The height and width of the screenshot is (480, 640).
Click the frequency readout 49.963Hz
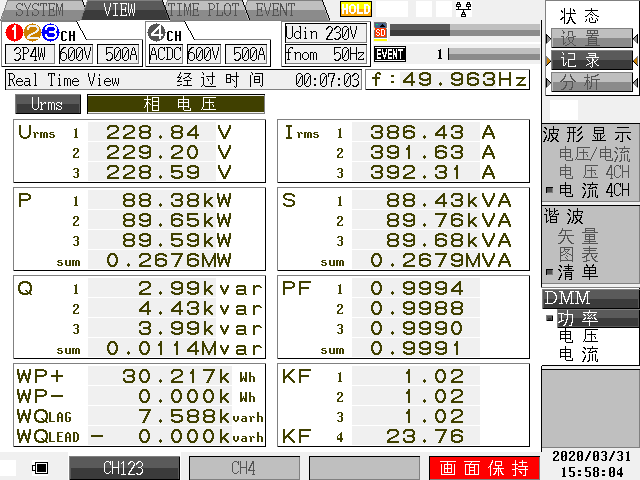pos(449,79)
